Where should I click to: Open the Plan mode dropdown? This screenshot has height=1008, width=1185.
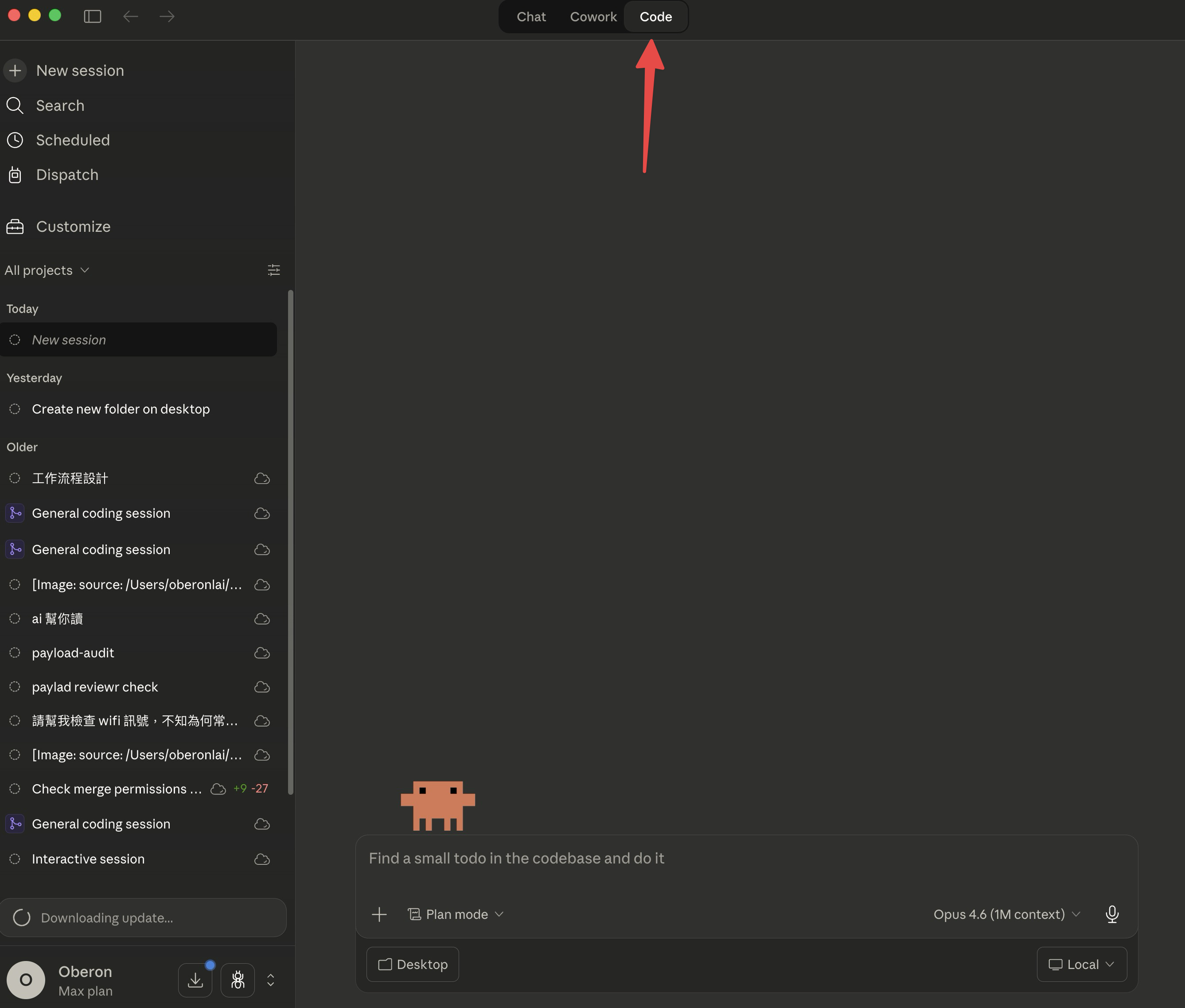point(456,914)
